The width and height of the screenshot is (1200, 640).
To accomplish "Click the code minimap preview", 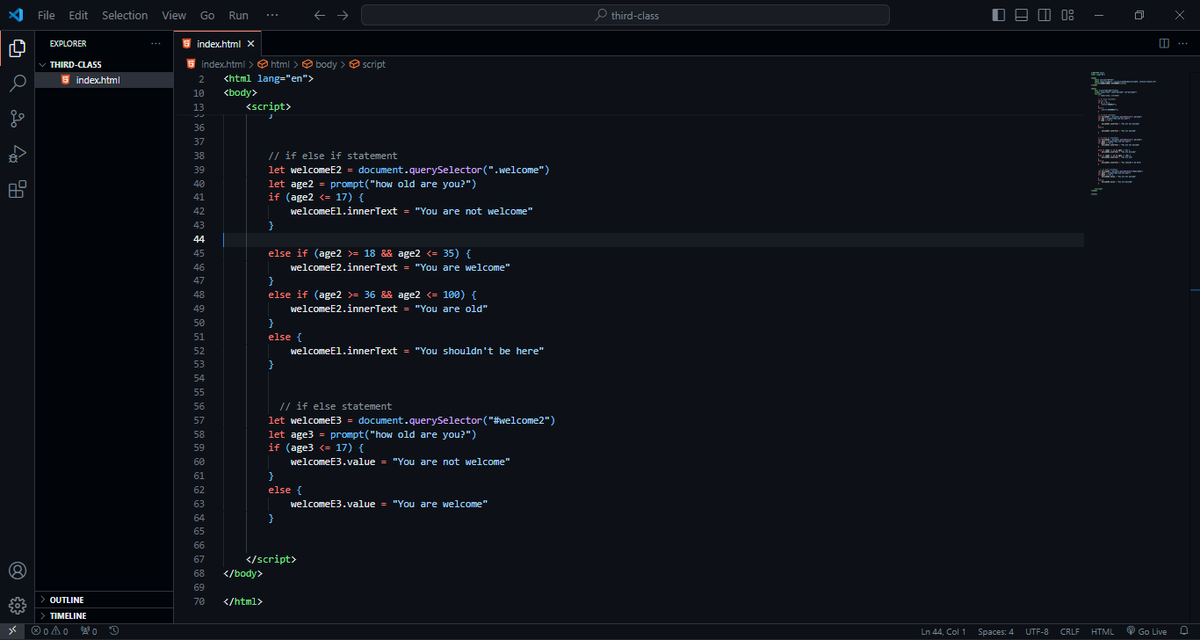I will (x=1125, y=132).
